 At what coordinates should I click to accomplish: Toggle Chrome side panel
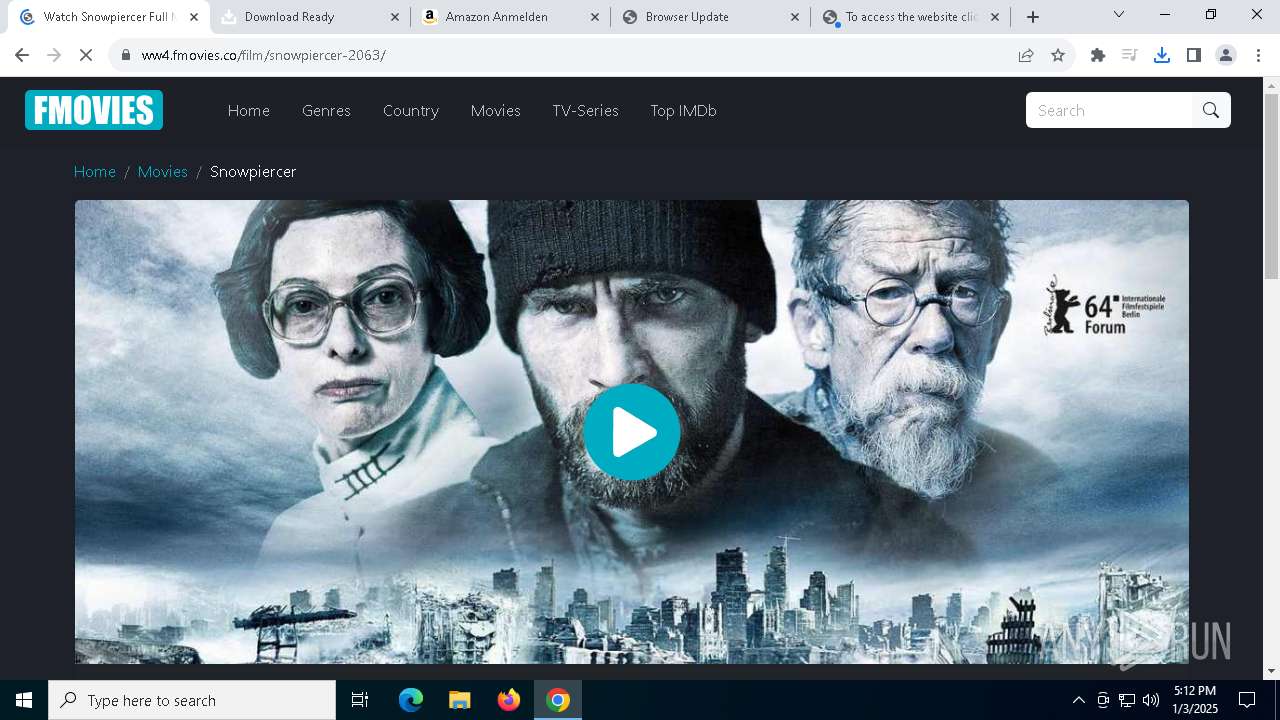point(1194,55)
